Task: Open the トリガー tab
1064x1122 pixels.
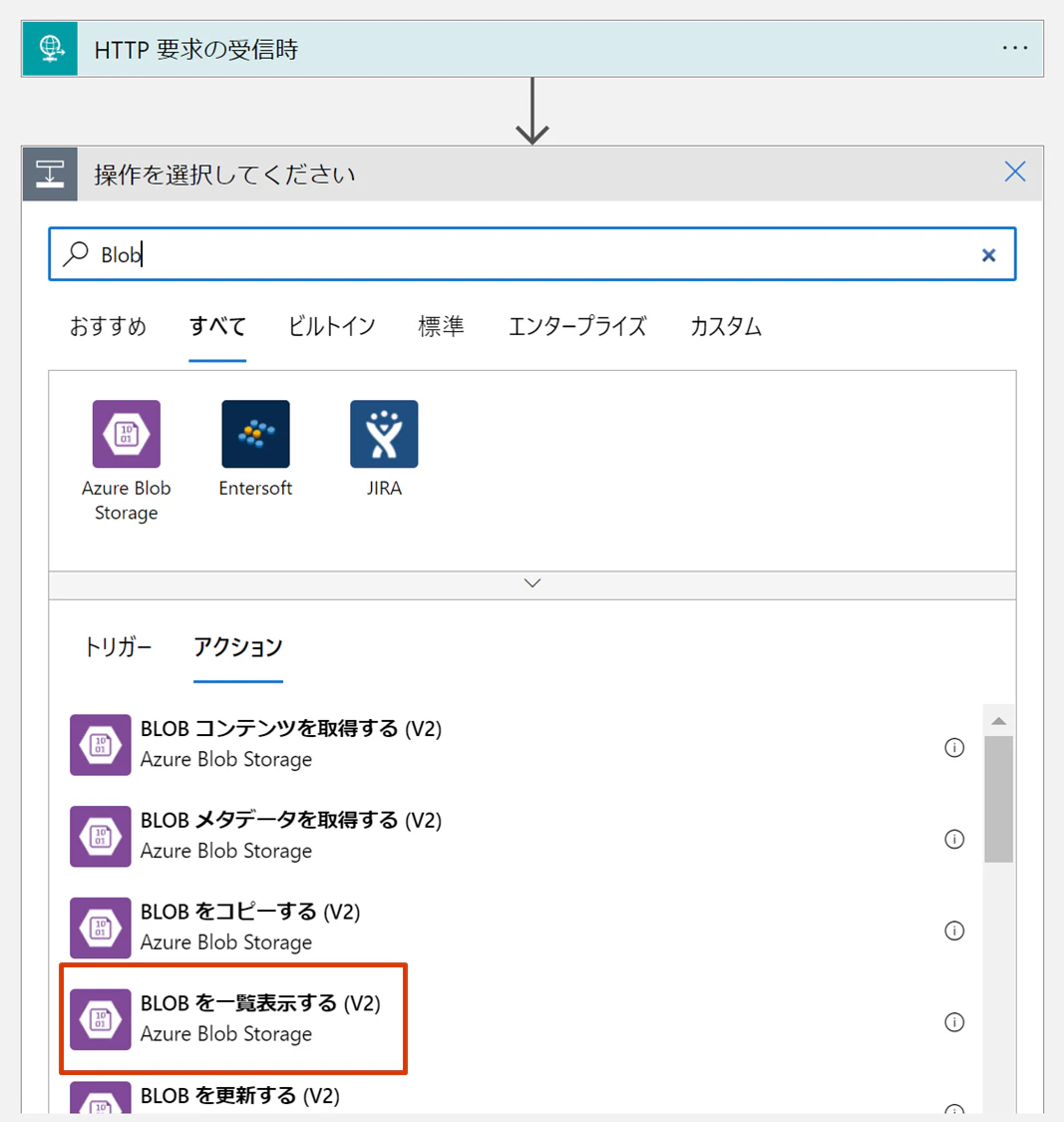Action: (118, 647)
